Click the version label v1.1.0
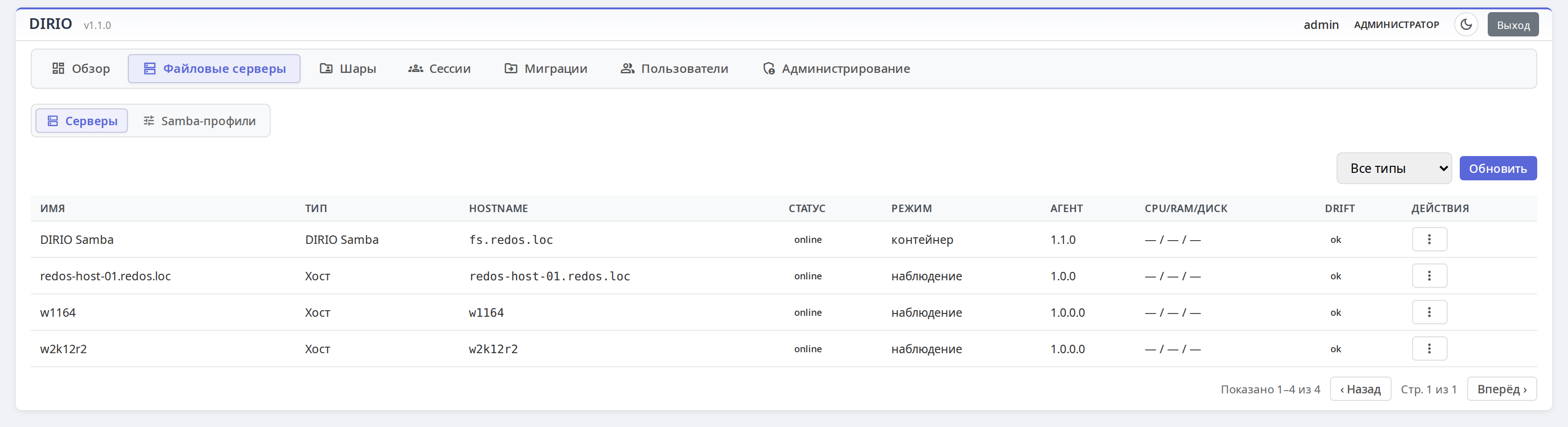 [x=98, y=25]
